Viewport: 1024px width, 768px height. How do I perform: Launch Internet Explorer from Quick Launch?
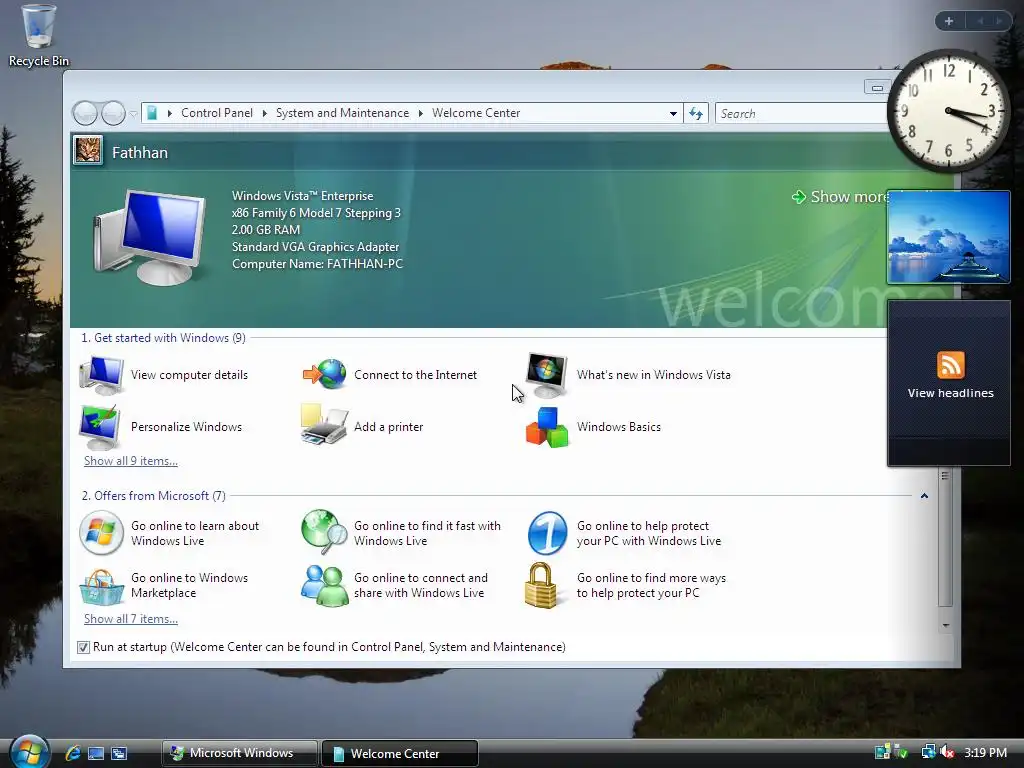[72, 753]
